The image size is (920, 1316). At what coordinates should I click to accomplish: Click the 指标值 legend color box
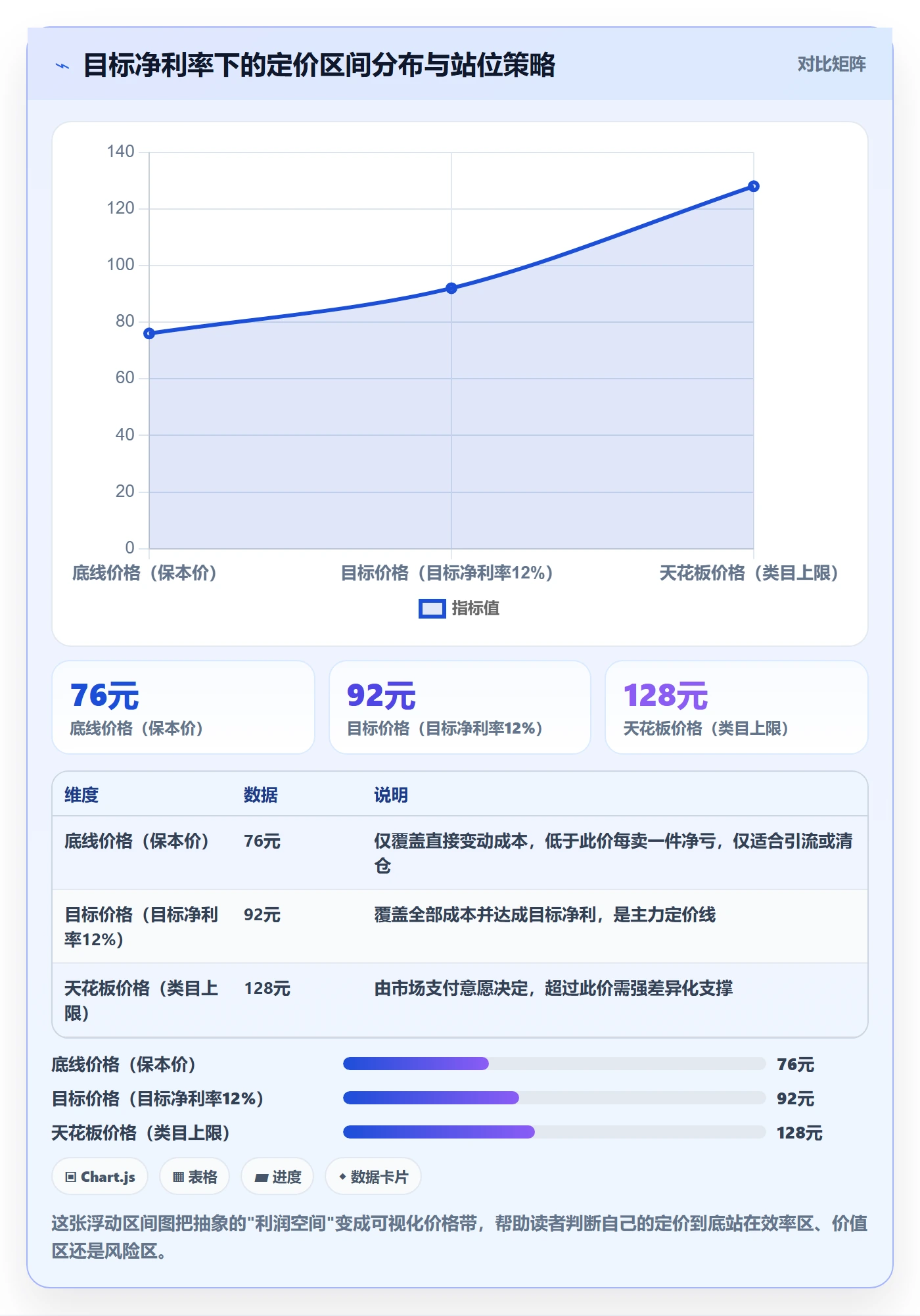coord(432,609)
